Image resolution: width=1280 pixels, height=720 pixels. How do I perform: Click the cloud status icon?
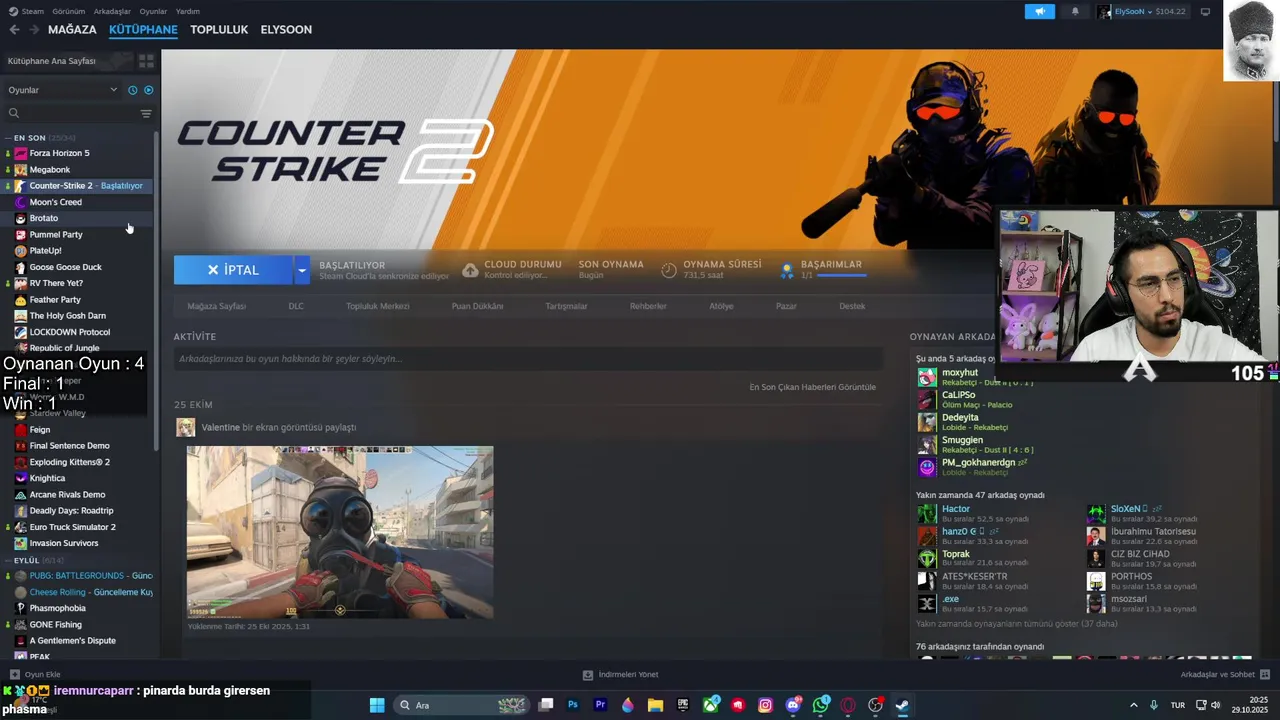[470, 270]
